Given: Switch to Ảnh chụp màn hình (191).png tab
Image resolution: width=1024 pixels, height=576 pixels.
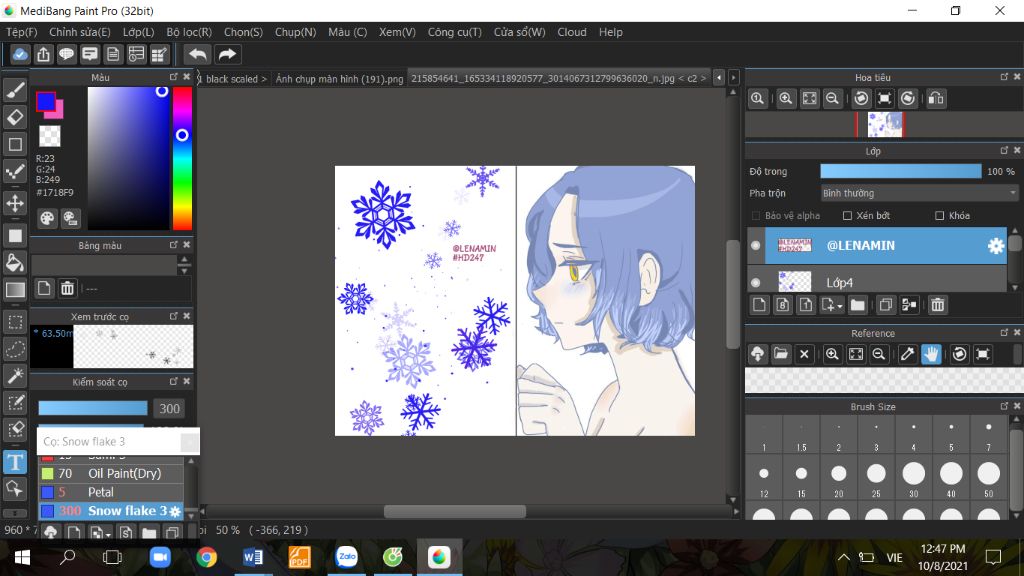Looking at the screenshot, I should (339, 79).
